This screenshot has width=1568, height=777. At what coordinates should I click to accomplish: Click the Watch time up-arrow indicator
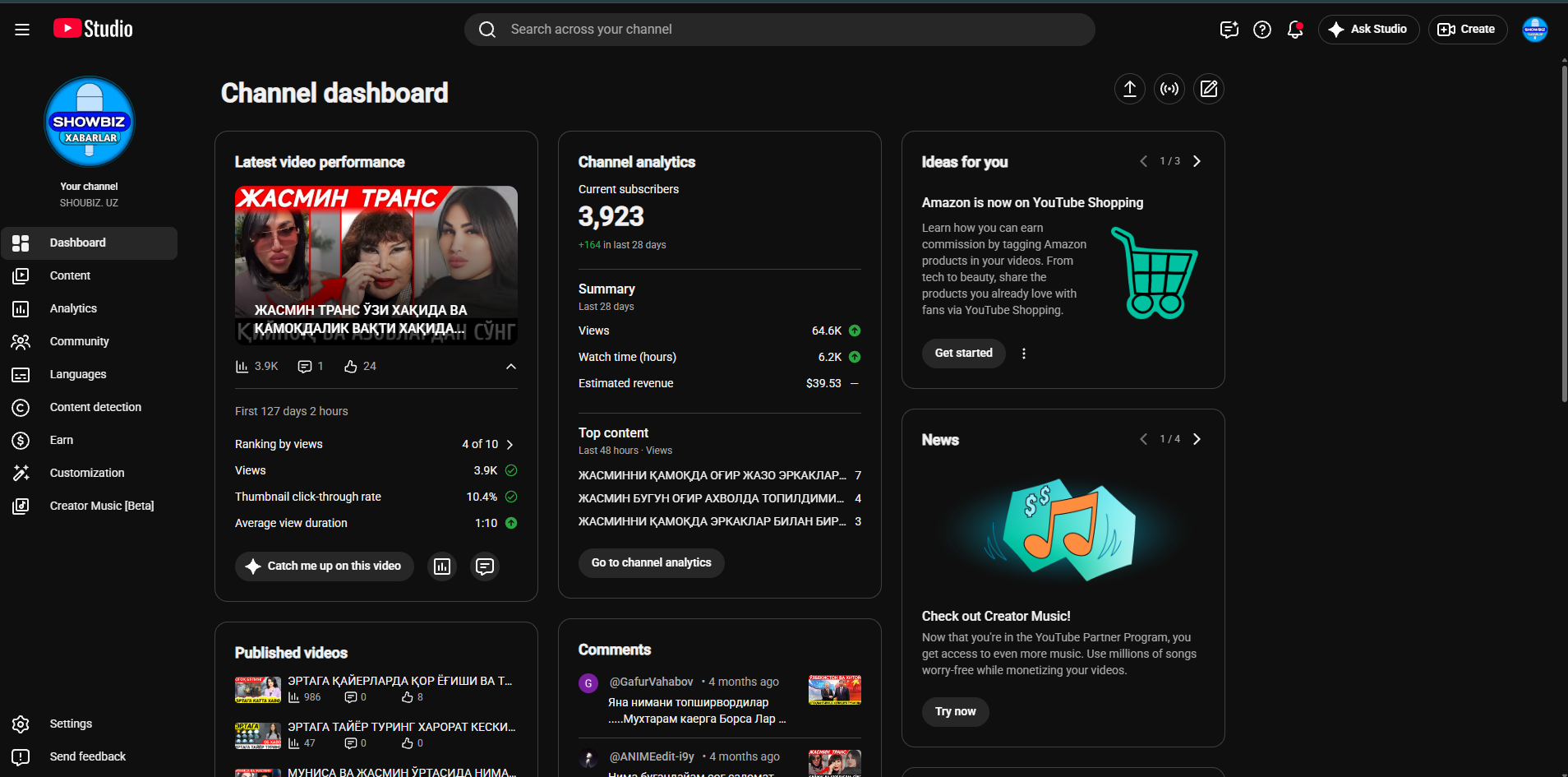[x=855, y=357]
